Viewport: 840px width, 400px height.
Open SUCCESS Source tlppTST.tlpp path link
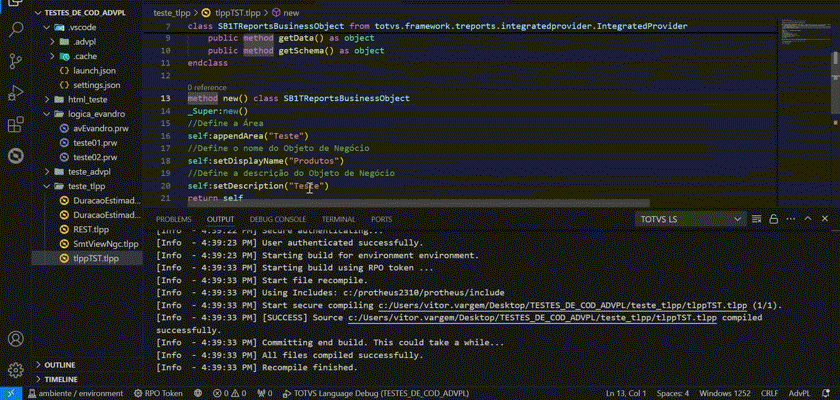pyautogui.click(x=532, y=318)
